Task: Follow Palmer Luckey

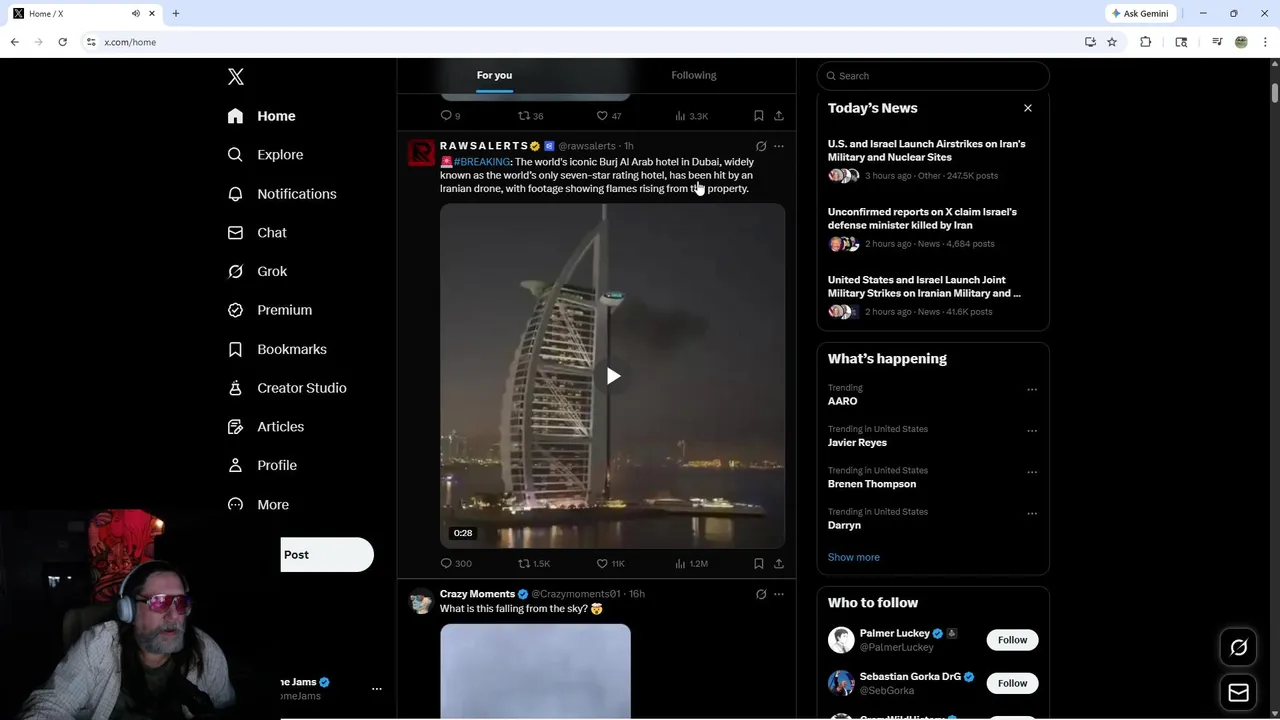Action: [1012, 640]
